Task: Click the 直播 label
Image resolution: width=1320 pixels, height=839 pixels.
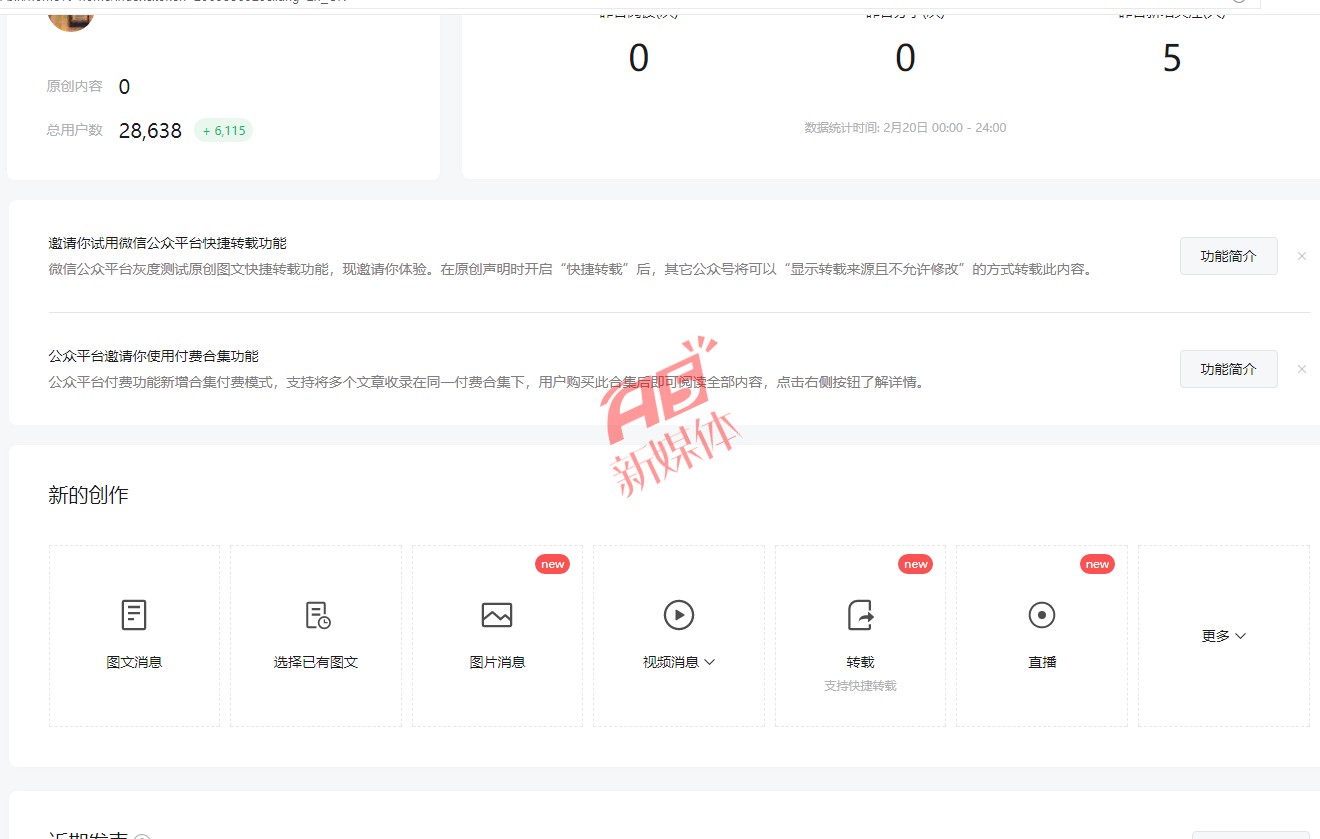Action: 1042,662
